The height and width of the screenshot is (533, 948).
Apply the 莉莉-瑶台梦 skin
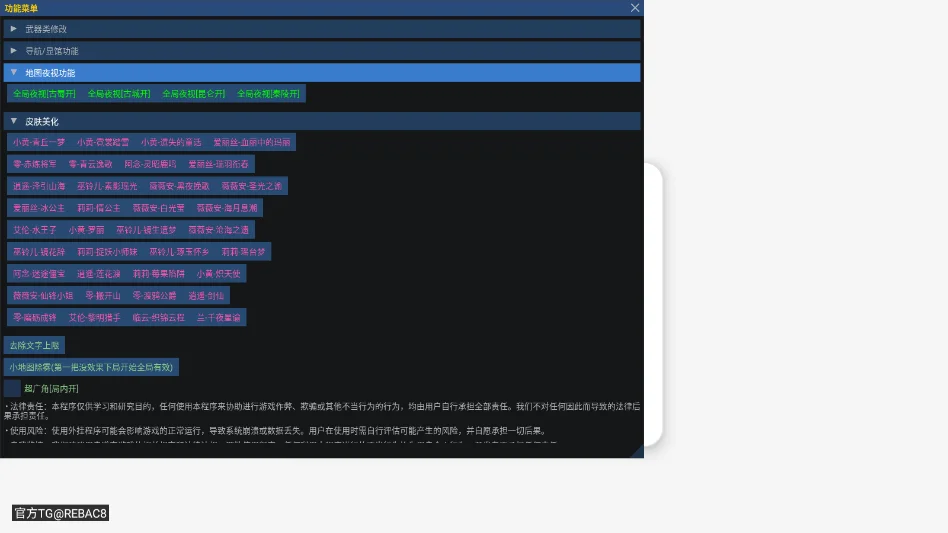(243, 251)
